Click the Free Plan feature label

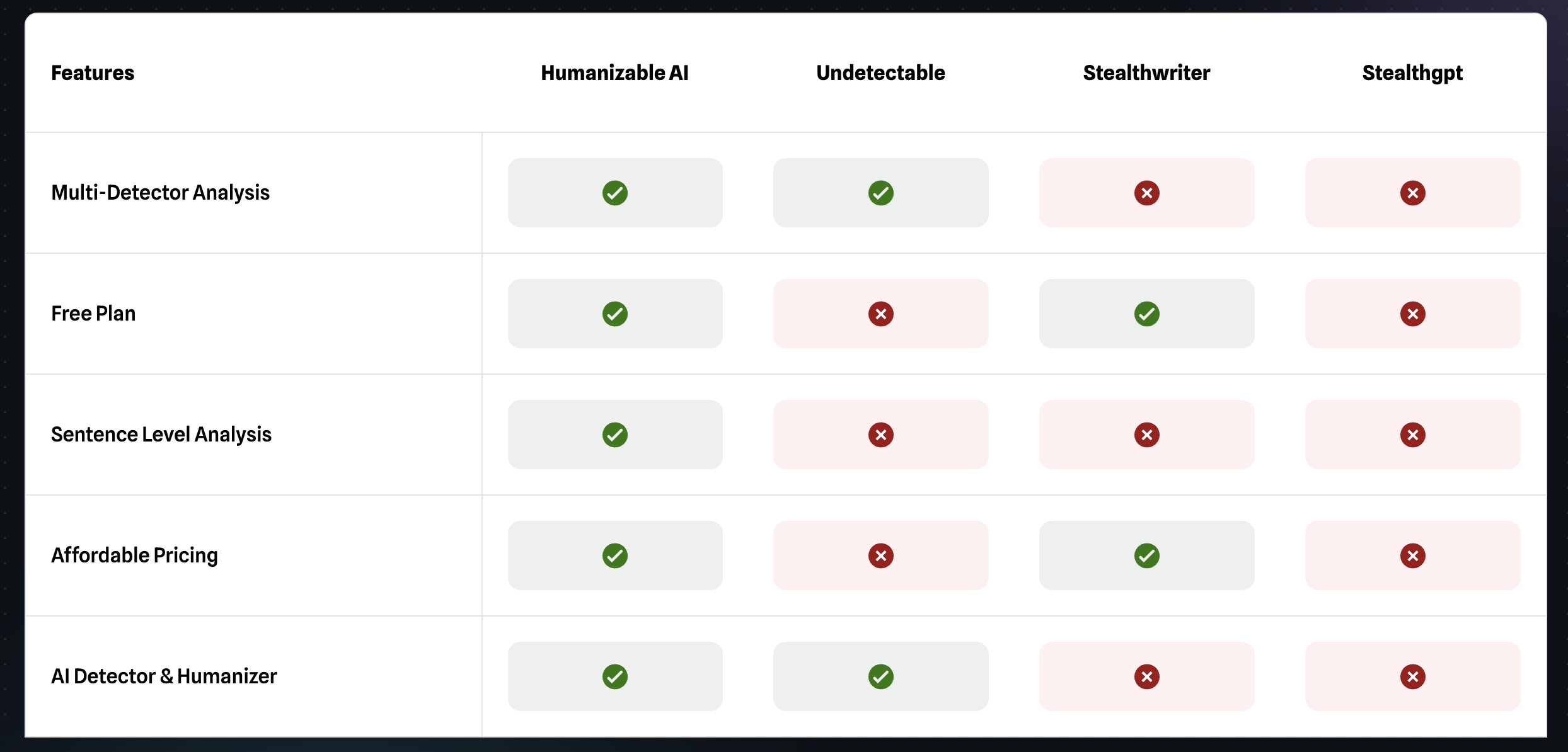pyautogui.click(x=93, y=314)
